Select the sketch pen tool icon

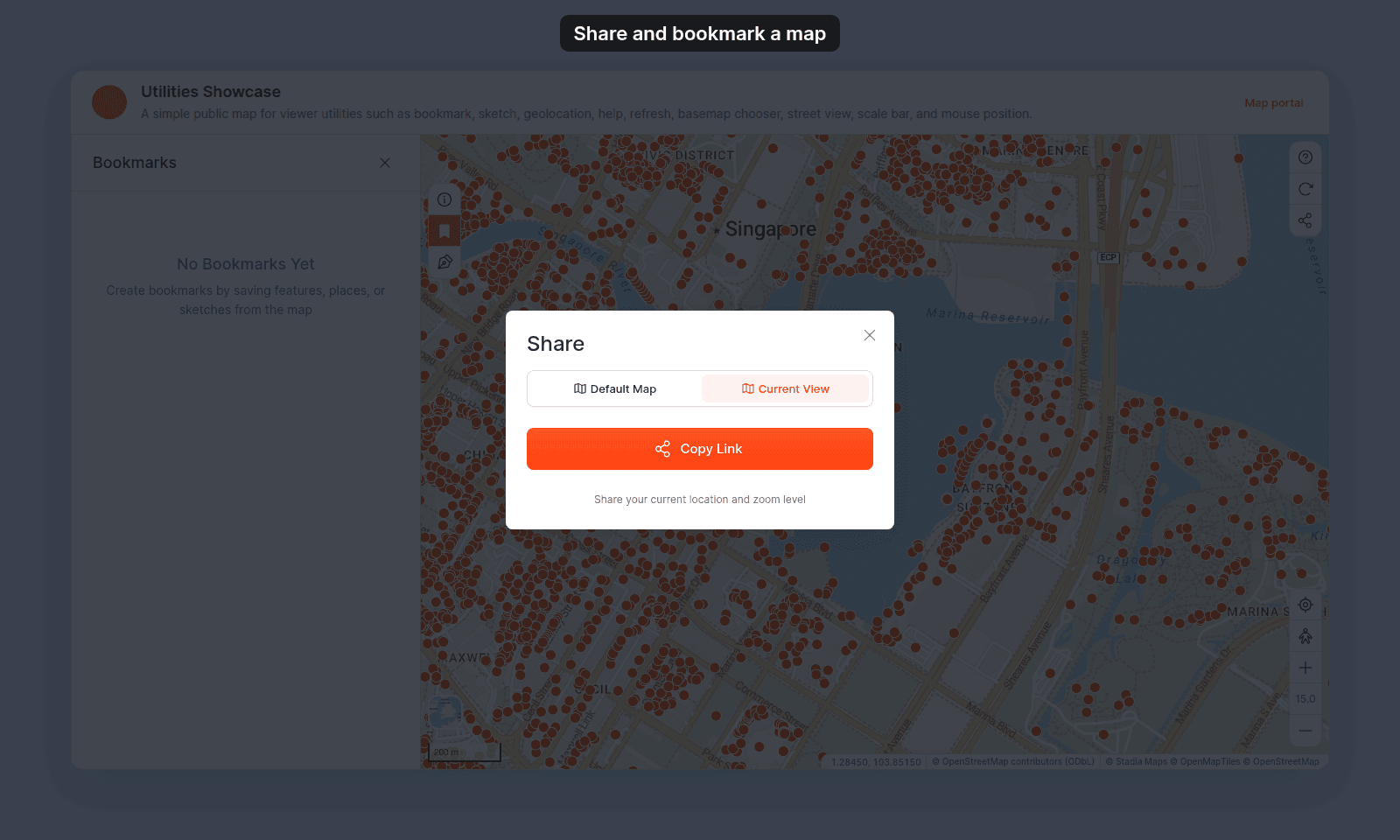pos(444,262)
